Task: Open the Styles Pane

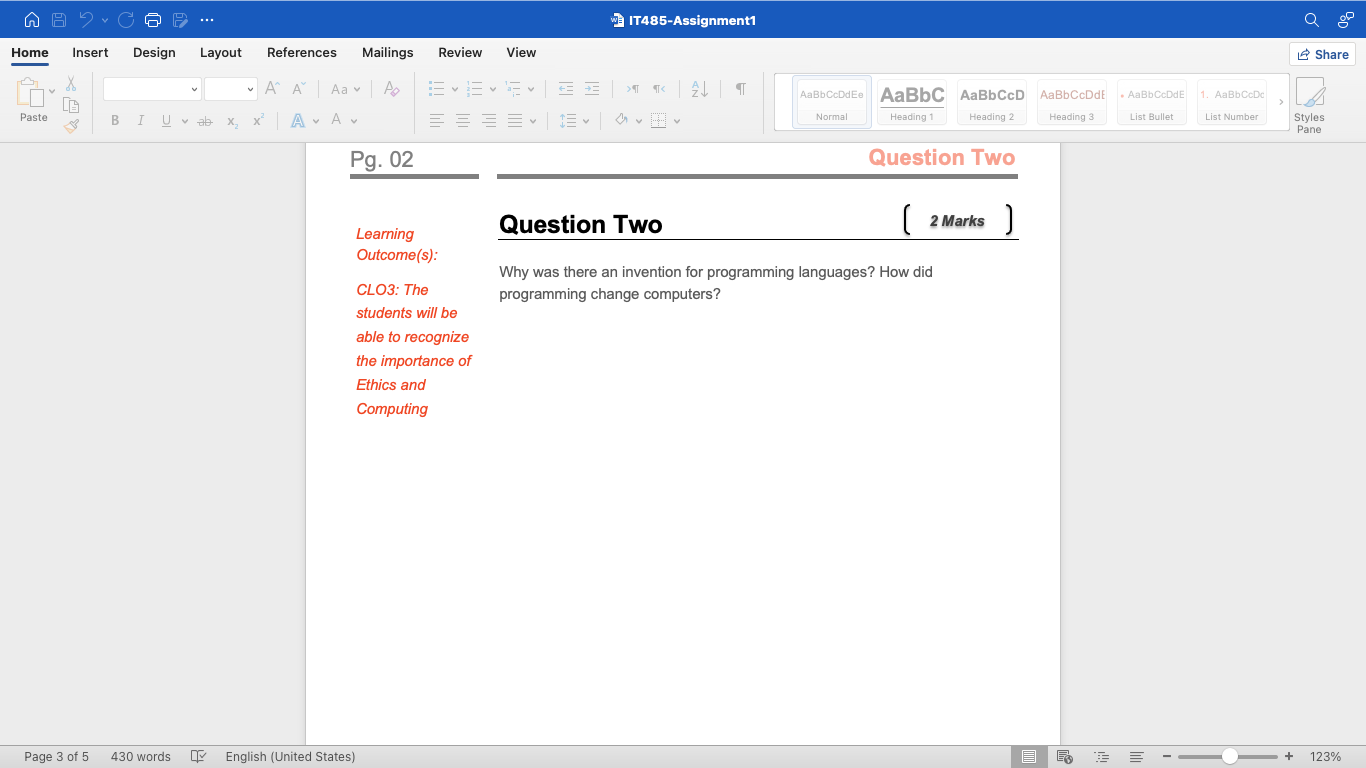Action: (1309, 104)
